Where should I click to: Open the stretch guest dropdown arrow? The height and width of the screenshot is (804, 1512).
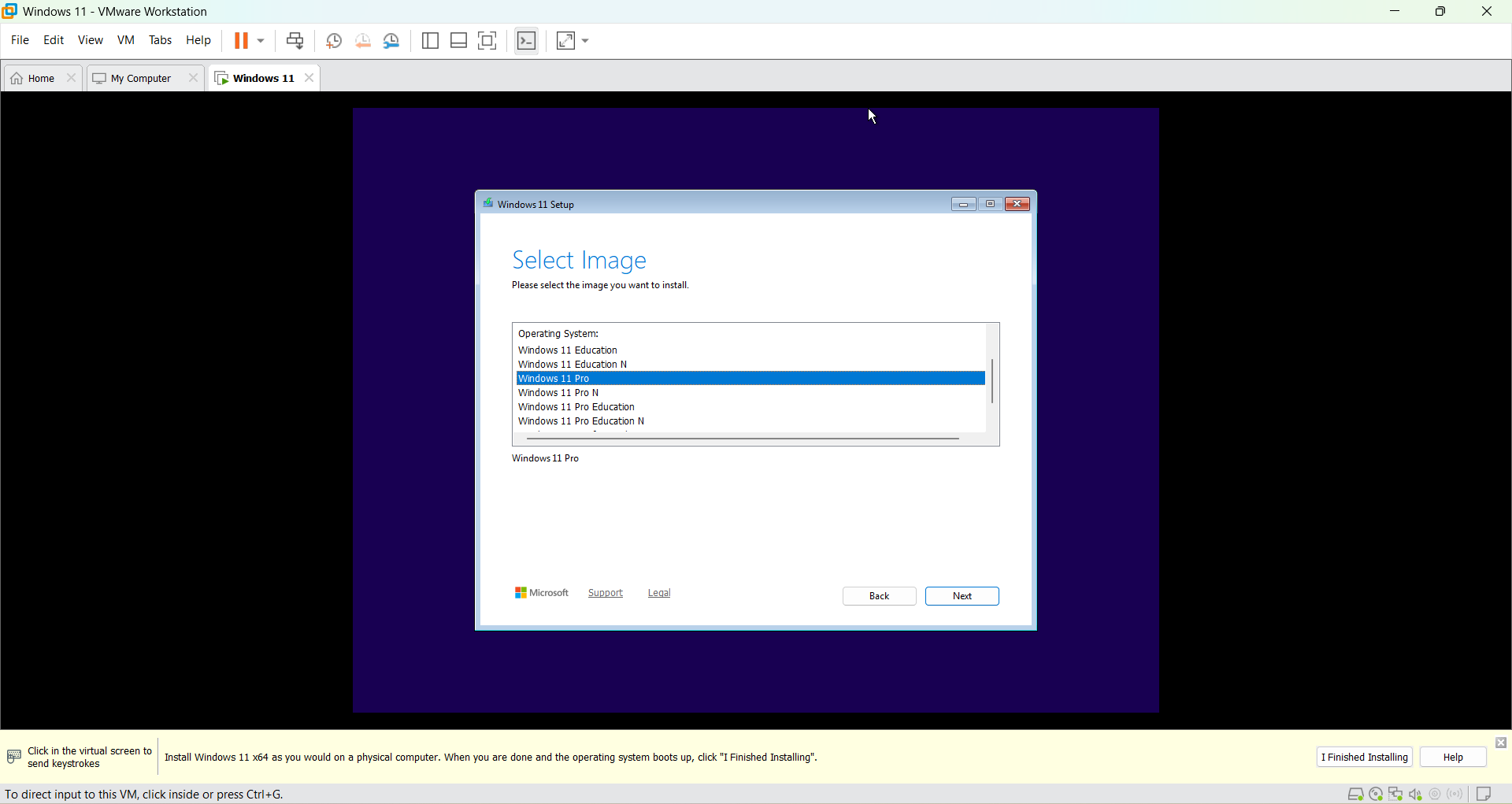coord(585,41)
